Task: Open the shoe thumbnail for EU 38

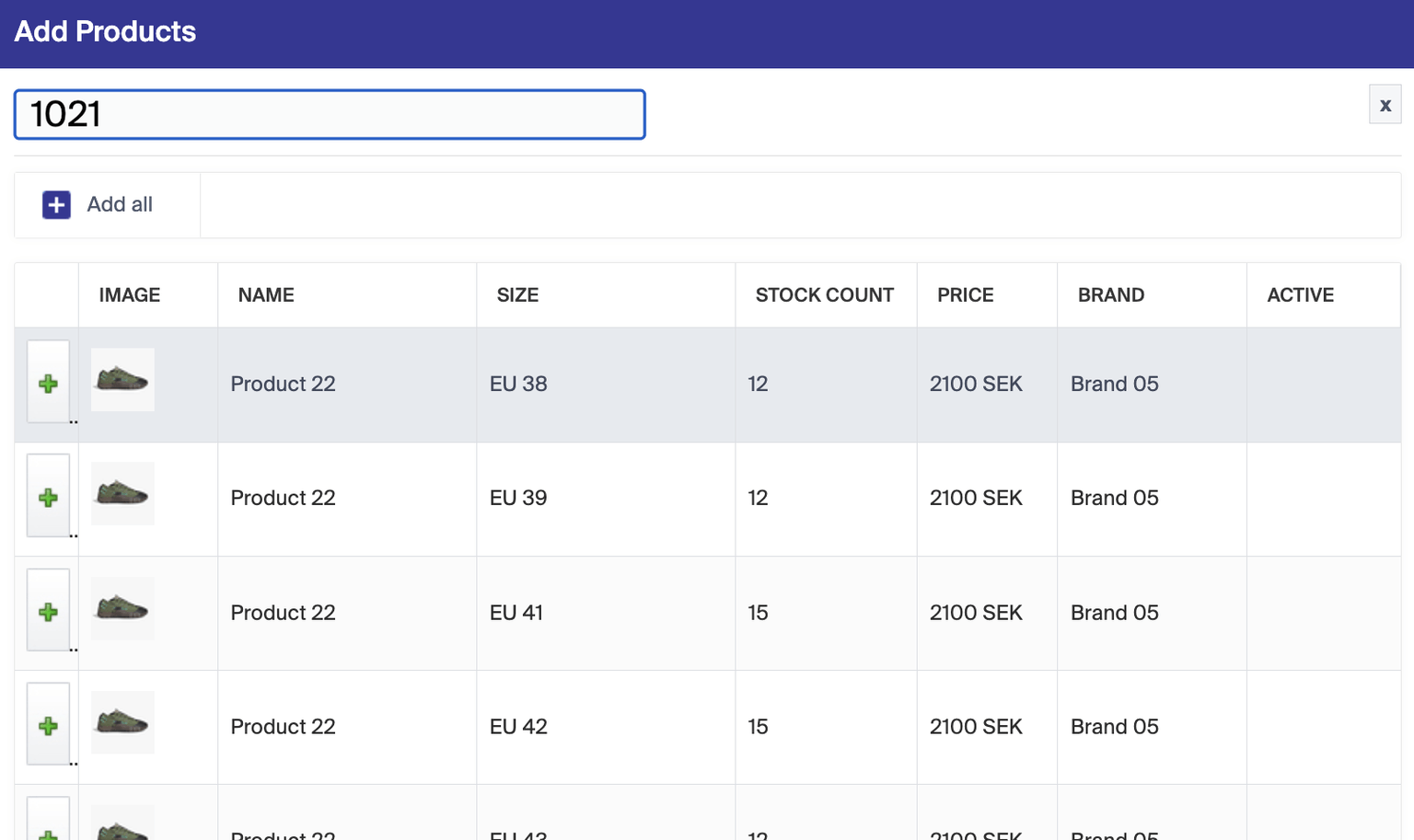Action: (122, 380)
